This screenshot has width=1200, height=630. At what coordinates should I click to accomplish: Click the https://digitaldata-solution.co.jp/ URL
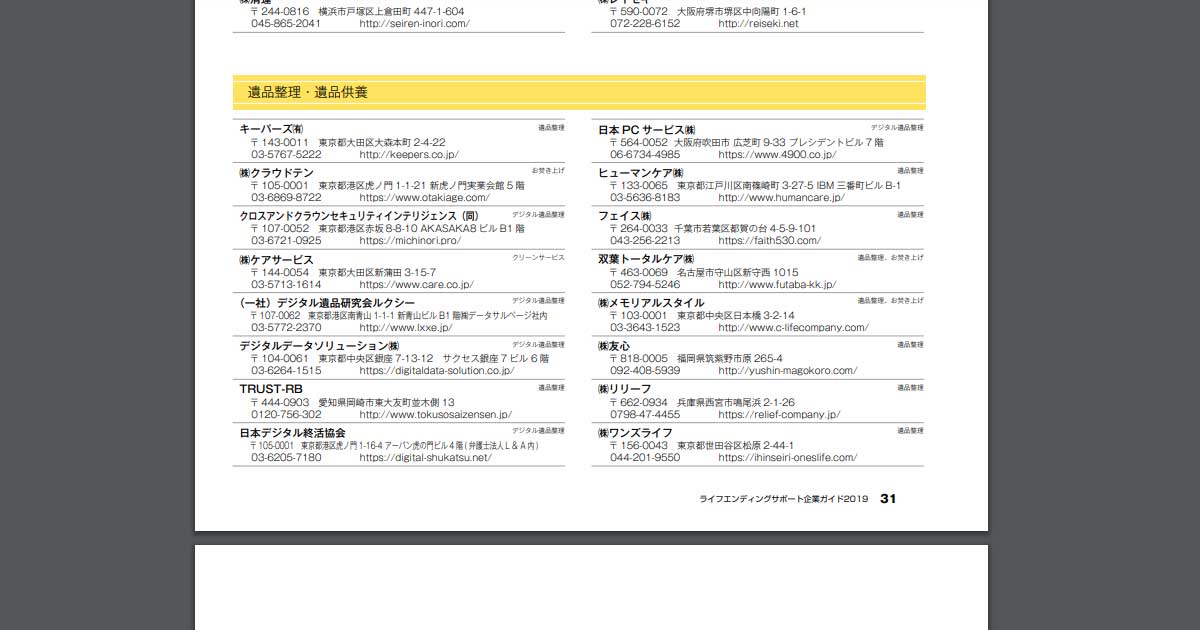tap(437, 371)
